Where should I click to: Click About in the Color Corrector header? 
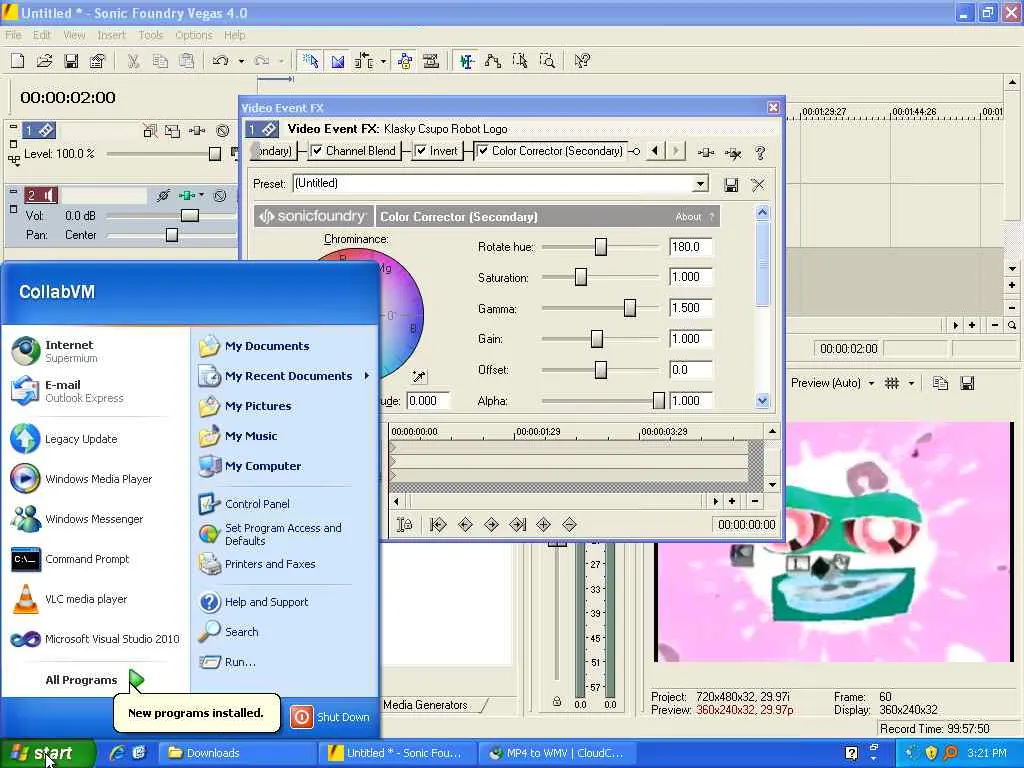(688, 217)
